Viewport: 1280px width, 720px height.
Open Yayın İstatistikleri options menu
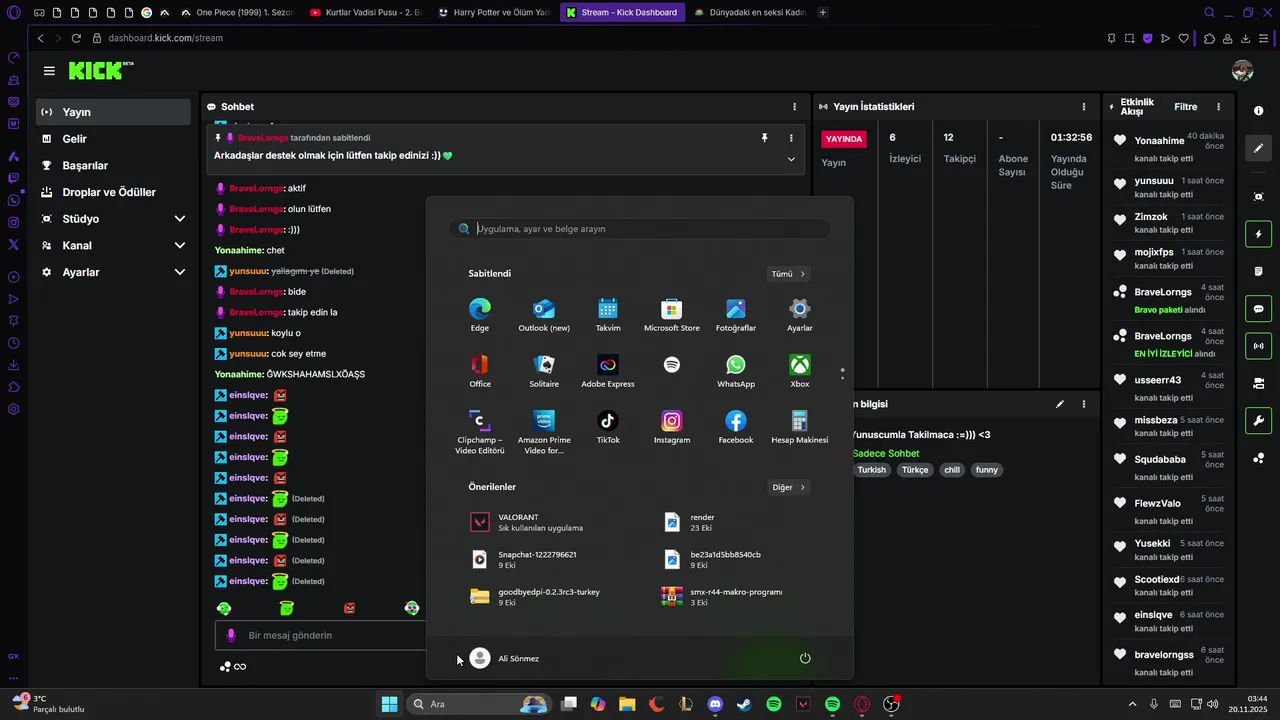coord(1084,107)
